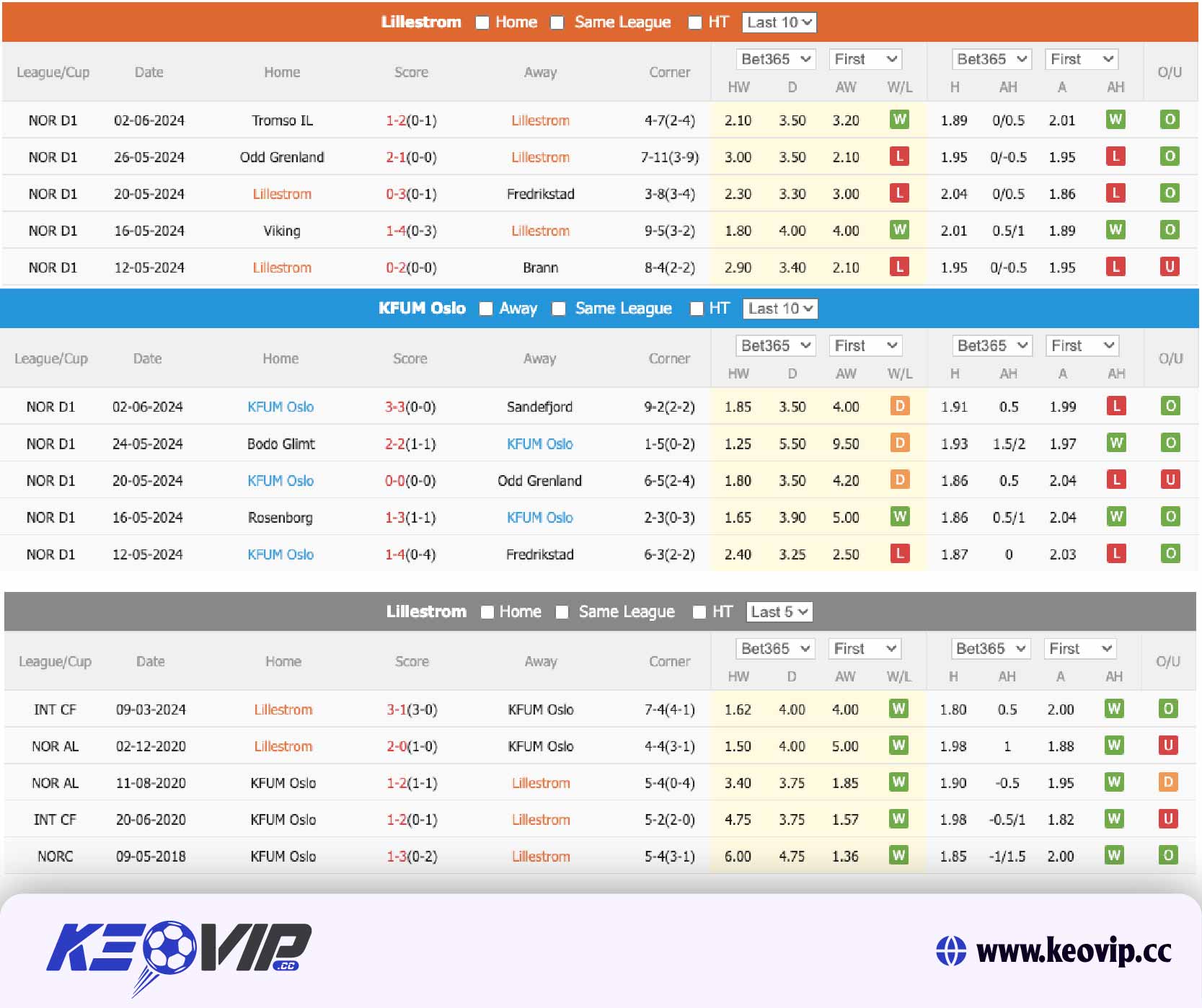Screen dimensions: 1202x1008
Task: Open the Fredrikstad team link in the 20-05-2024 Lillestrom row
Action: (x=540, y=194)
